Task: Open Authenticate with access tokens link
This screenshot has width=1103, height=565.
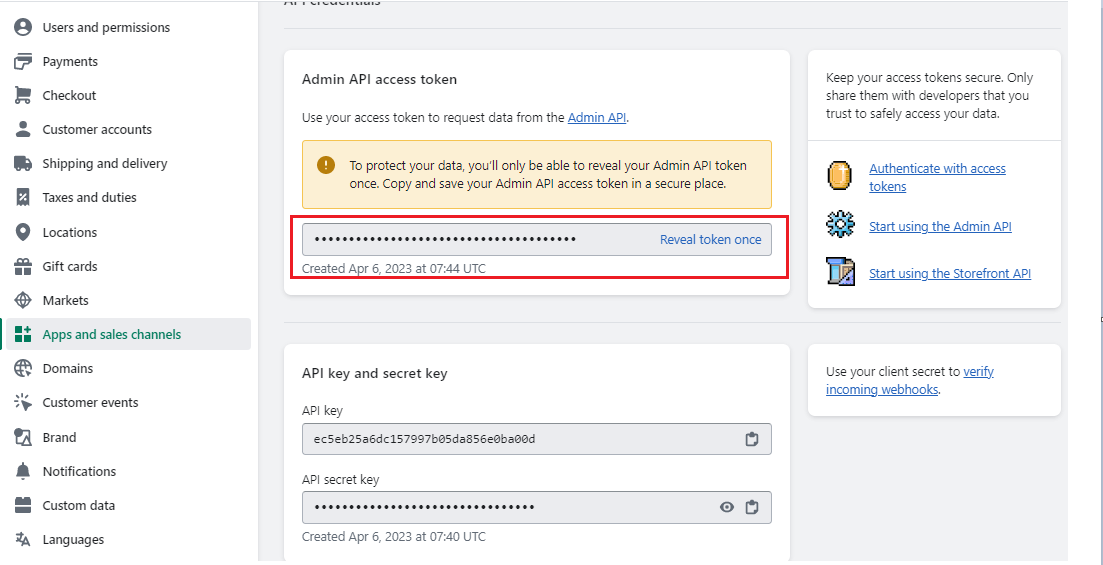Action: tap(937, 169)
